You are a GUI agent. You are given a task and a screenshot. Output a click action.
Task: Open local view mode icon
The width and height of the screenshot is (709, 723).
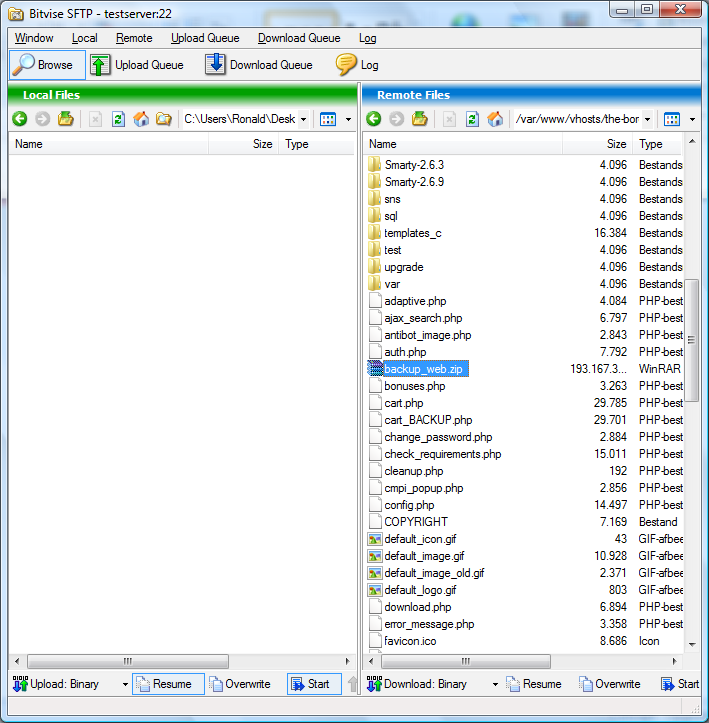328,119
